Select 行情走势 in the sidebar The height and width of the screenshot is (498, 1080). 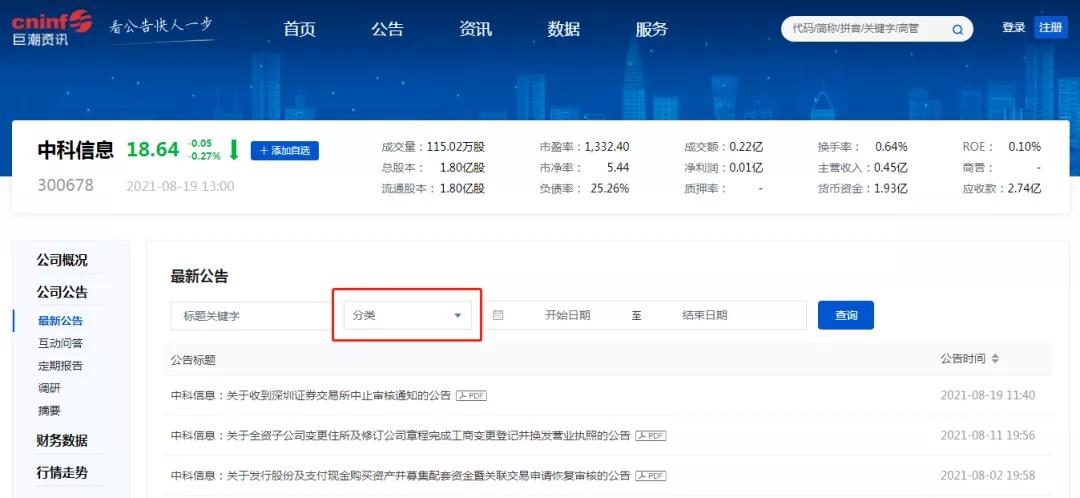[62, 473]
